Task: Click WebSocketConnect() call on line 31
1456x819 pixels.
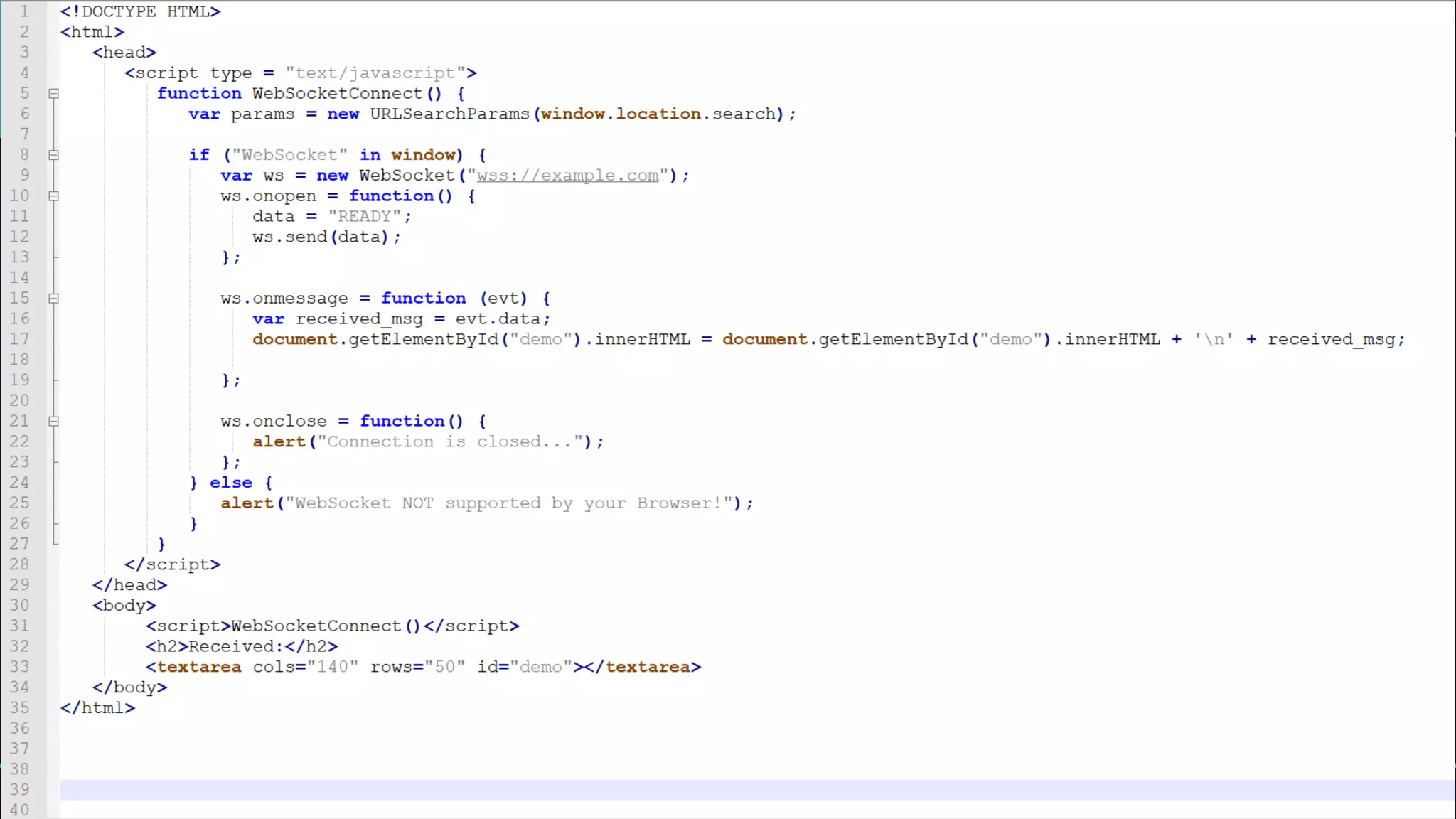Action: [x=326, y=626]
